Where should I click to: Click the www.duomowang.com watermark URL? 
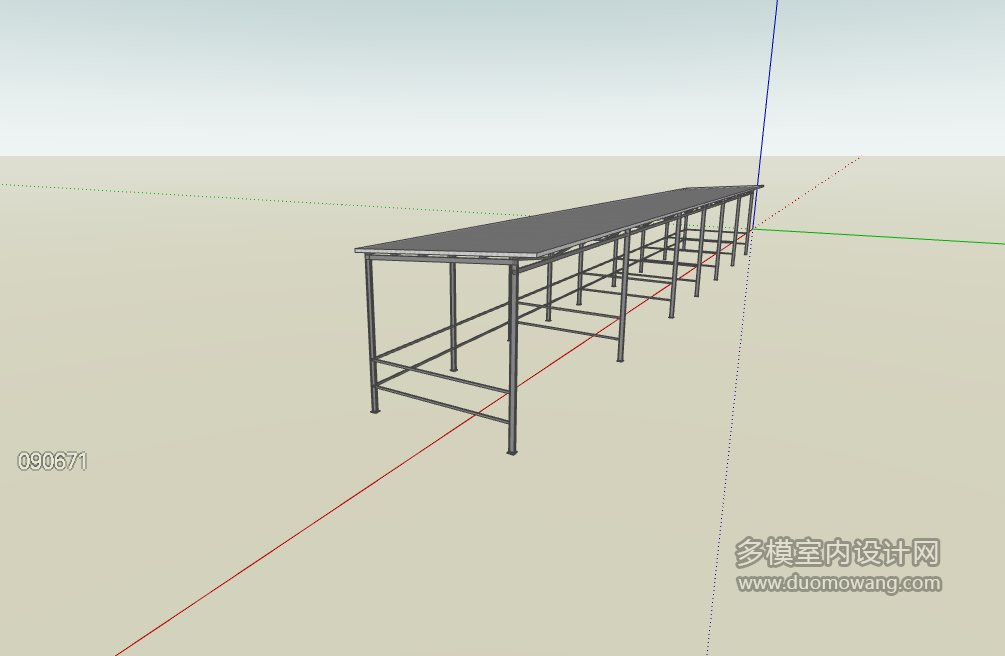(x=839, y=582)
